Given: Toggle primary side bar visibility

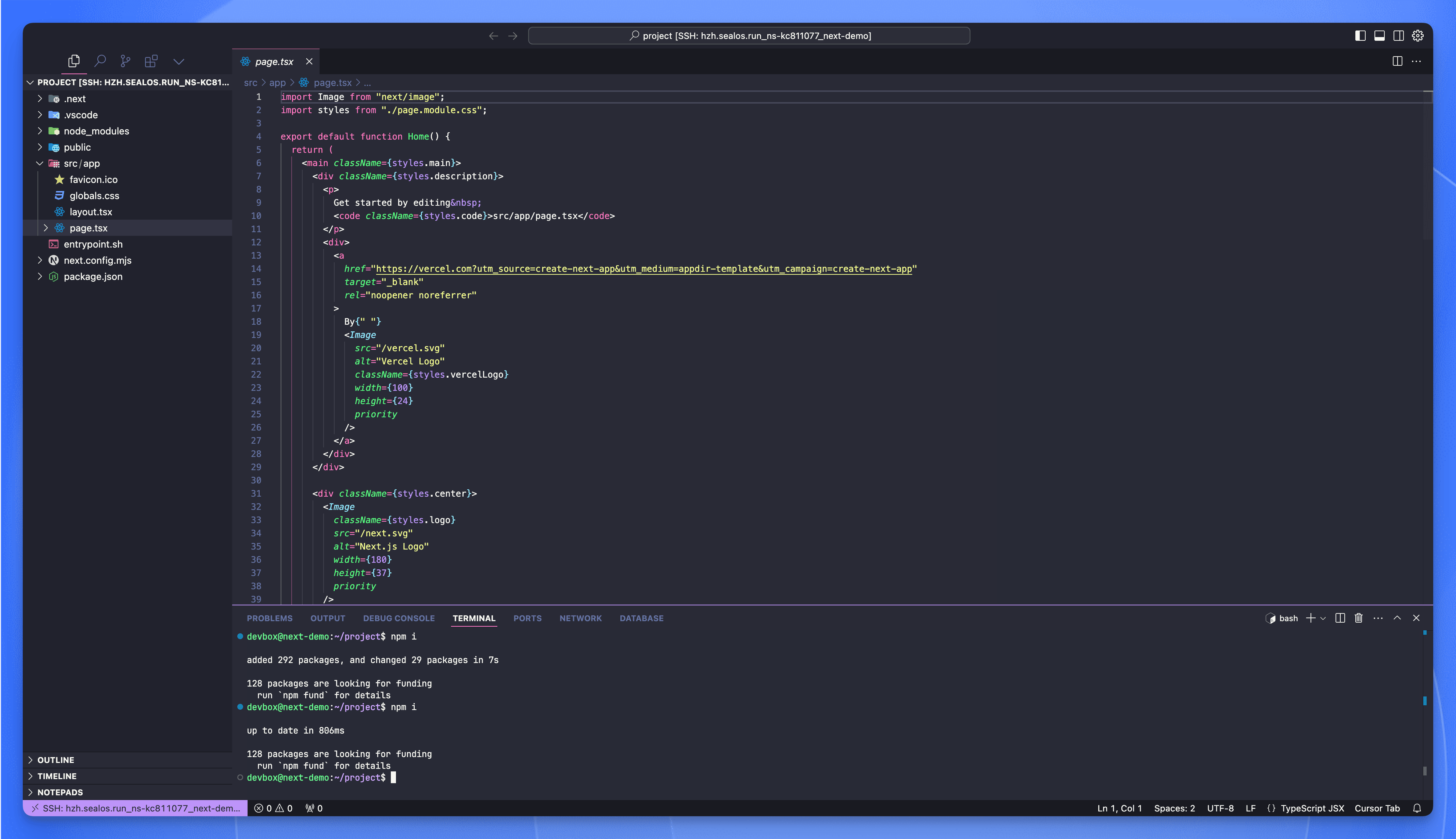Looking at the screenshot, I should pyautogui.click(x=1360, y=36).
